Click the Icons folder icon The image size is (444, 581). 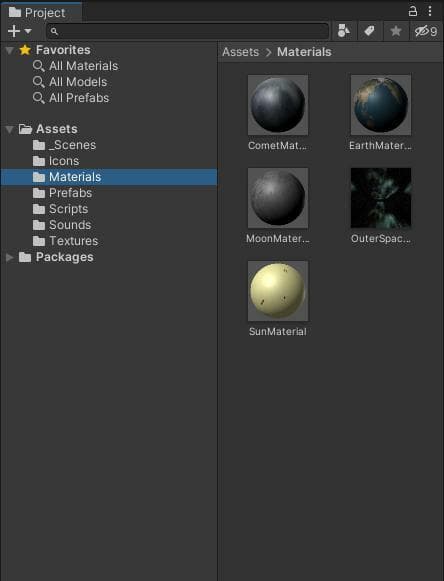coord(39,161)
